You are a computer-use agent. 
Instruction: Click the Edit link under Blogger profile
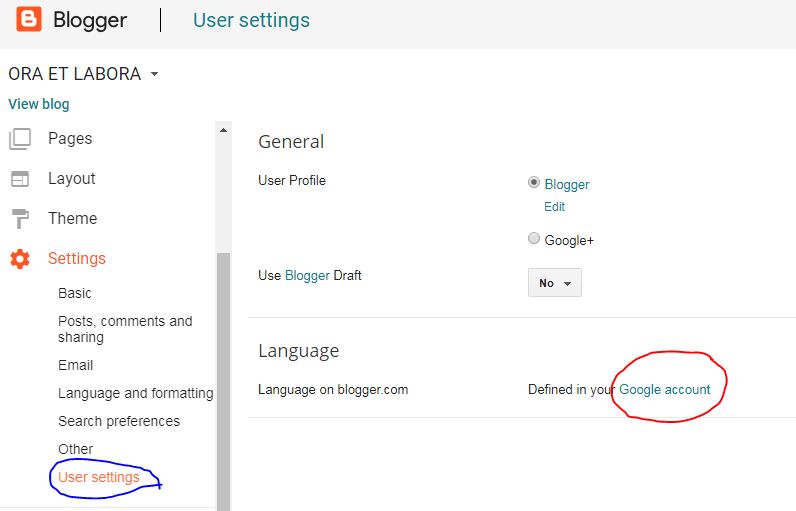(x=554, y=207)
